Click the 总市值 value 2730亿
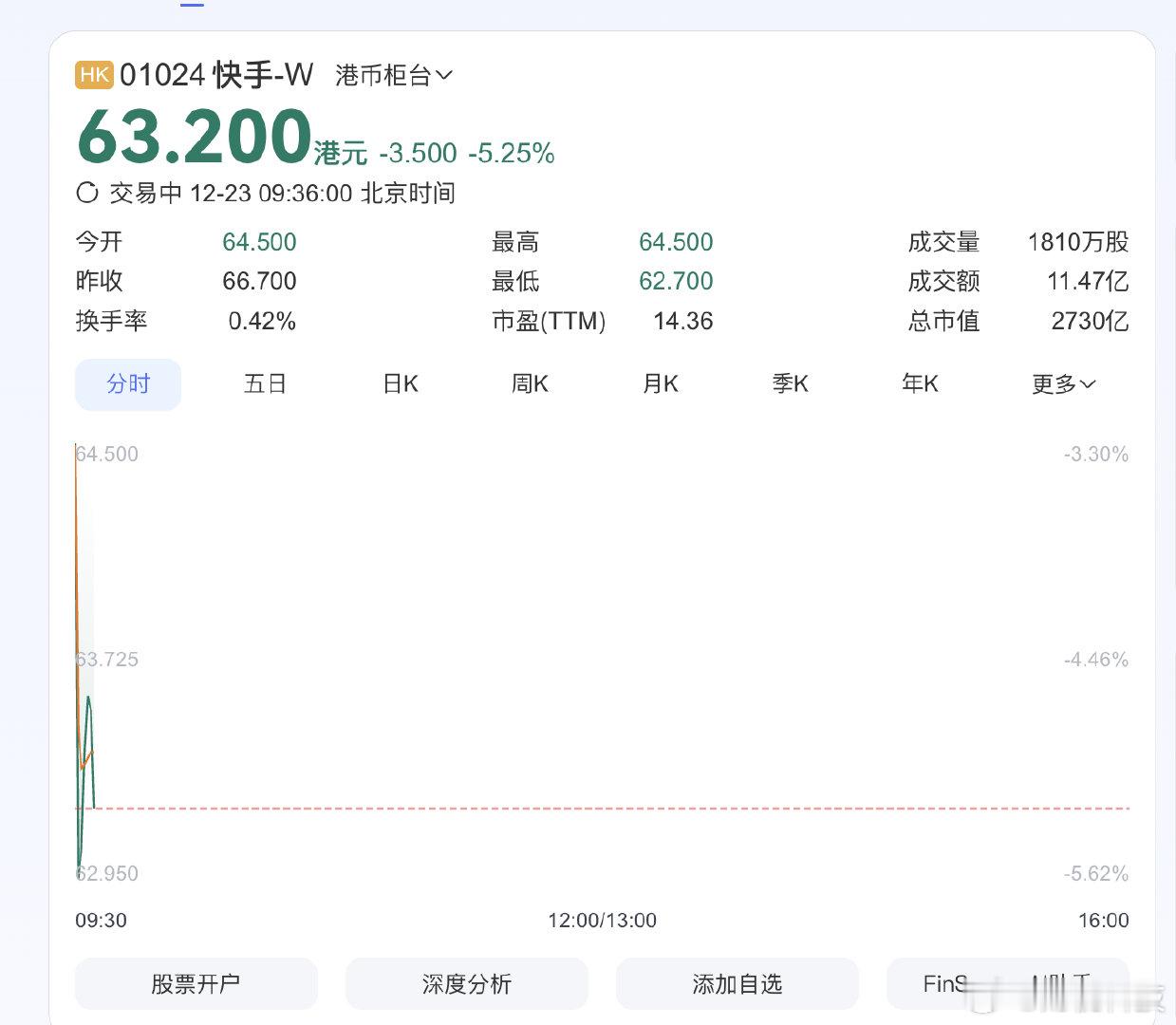 tap(1090, 322)
